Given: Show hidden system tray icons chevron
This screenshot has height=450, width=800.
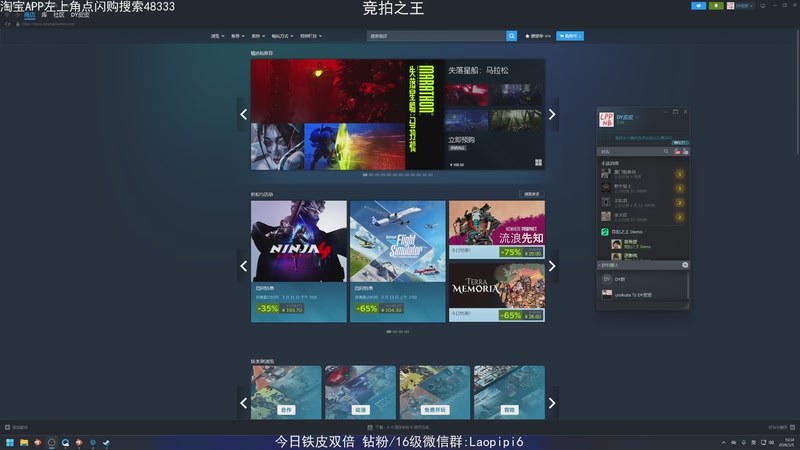Looking at the screenshot, I should click(723, 442).
